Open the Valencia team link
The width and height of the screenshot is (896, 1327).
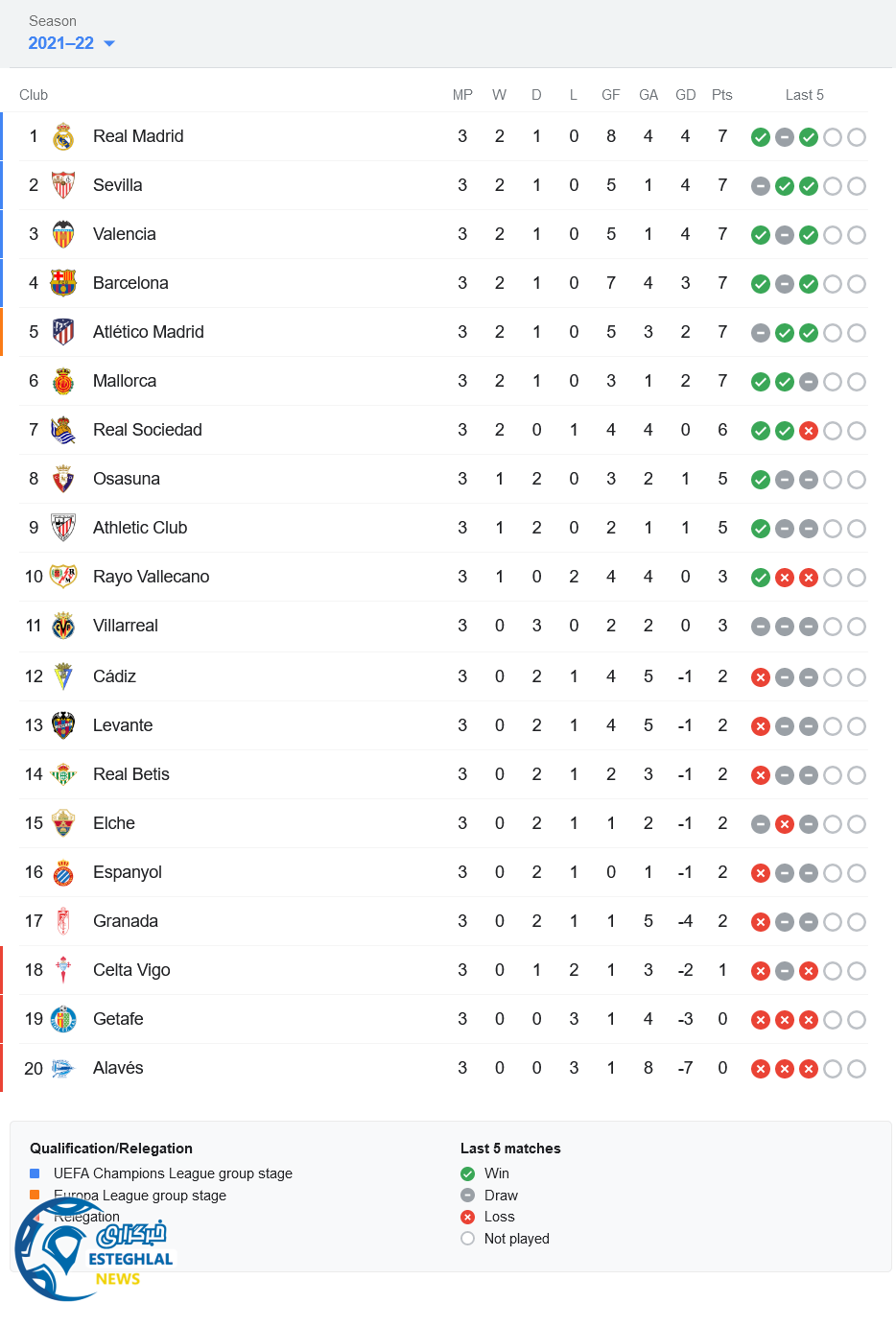[124, 234]
